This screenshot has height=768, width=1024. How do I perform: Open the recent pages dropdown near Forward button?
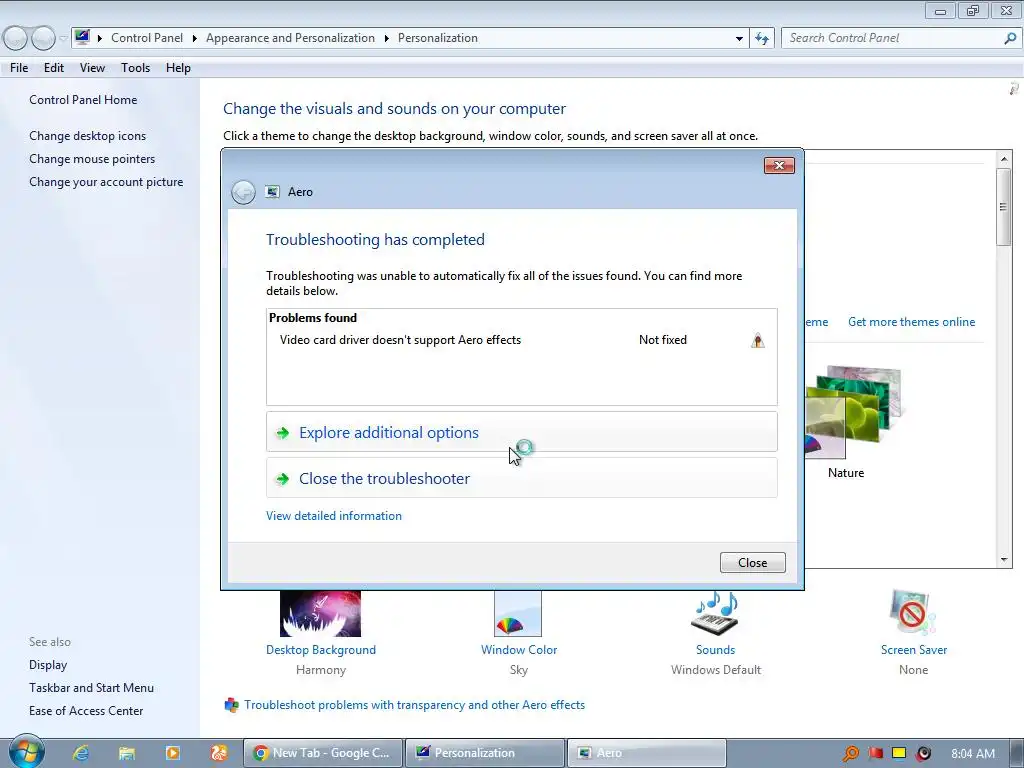pos(63,39)
